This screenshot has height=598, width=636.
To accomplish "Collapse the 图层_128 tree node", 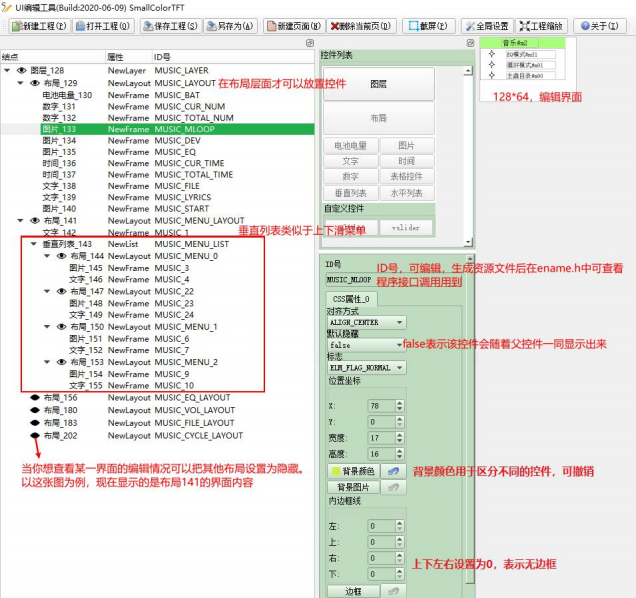I will 7,70.
